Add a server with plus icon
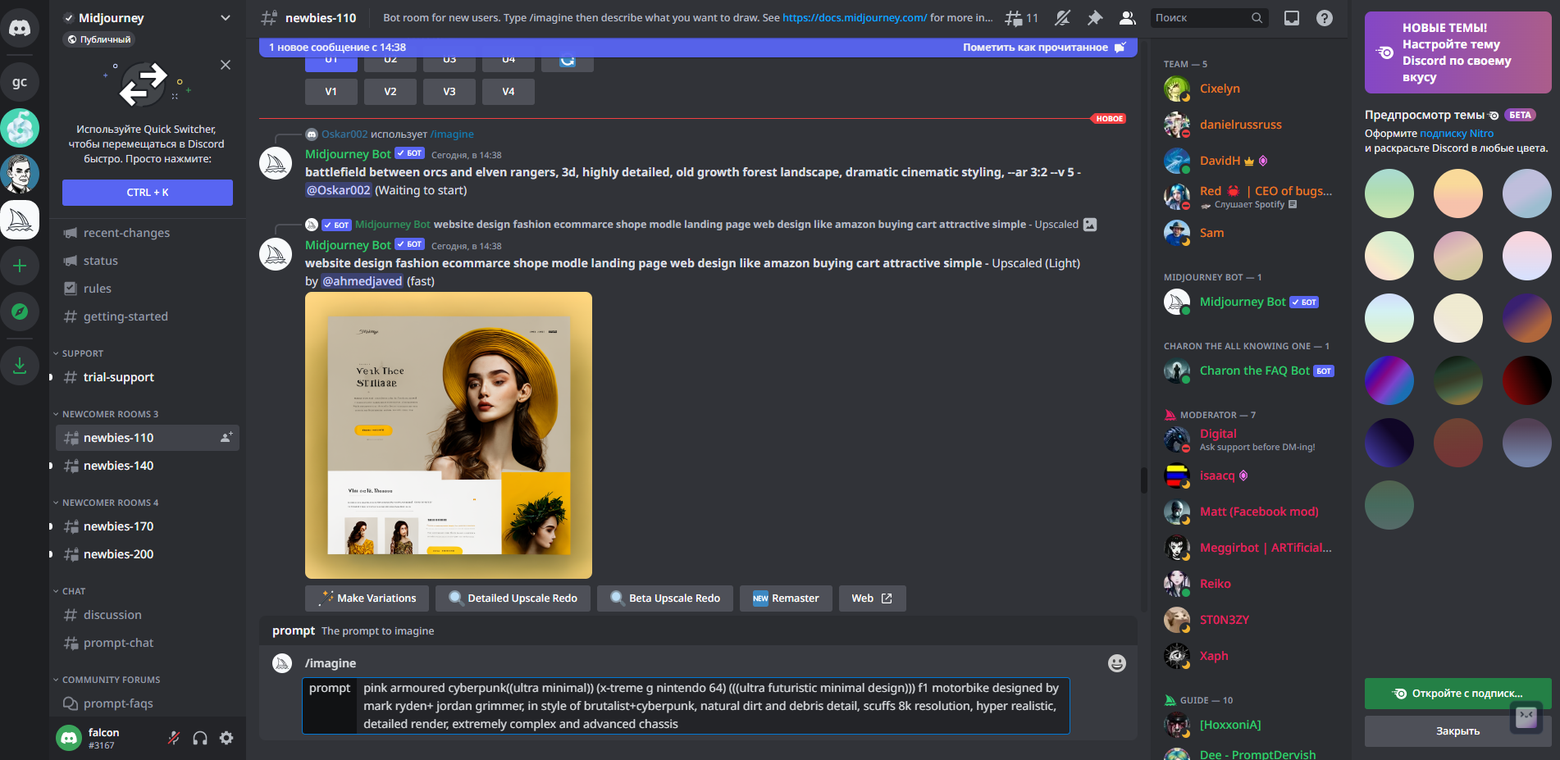The image size is (1560, 760). [x=20, y=266]
